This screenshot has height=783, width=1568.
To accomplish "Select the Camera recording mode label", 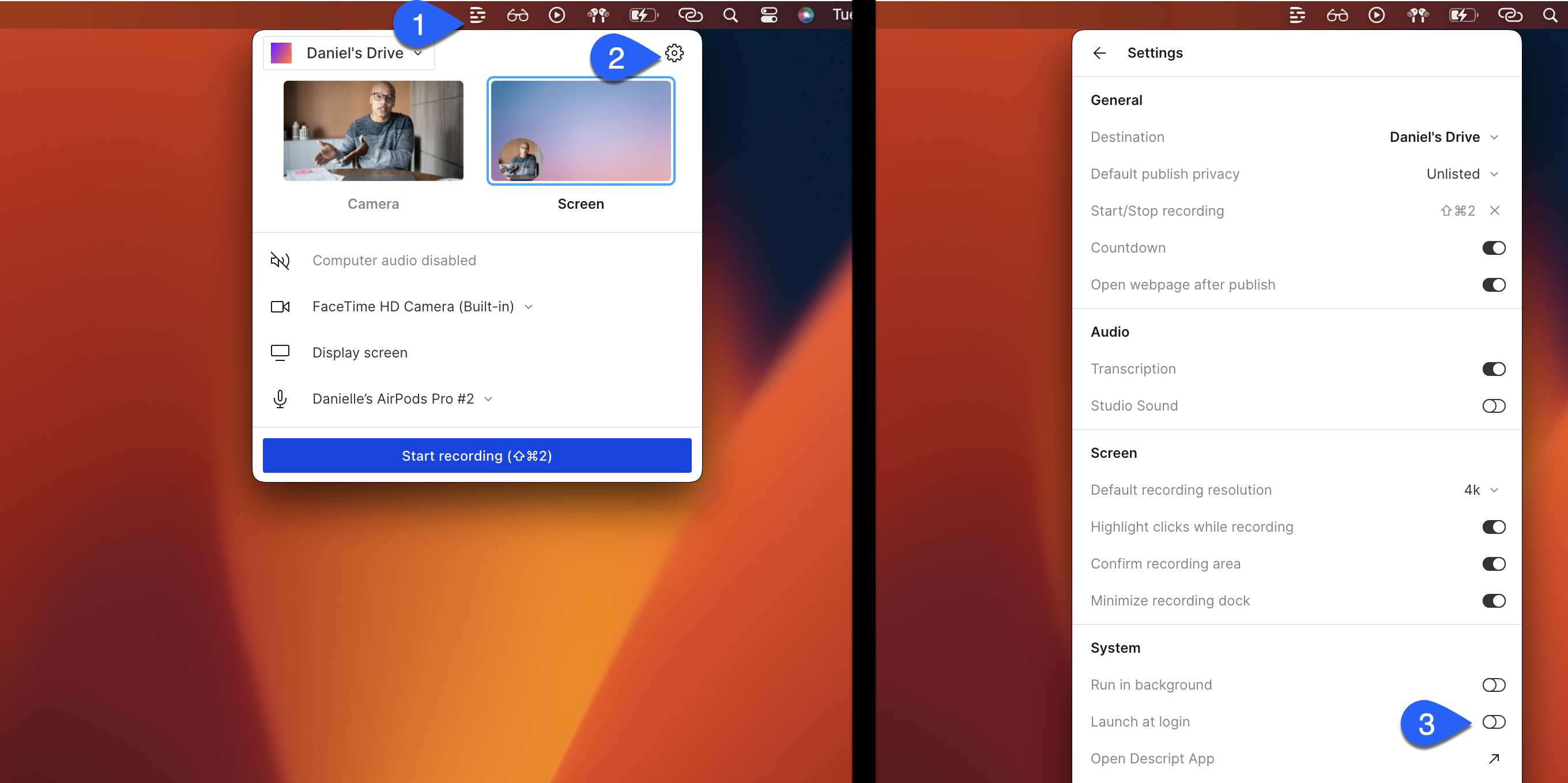I will pyautogui.click(x=373, y=204).
